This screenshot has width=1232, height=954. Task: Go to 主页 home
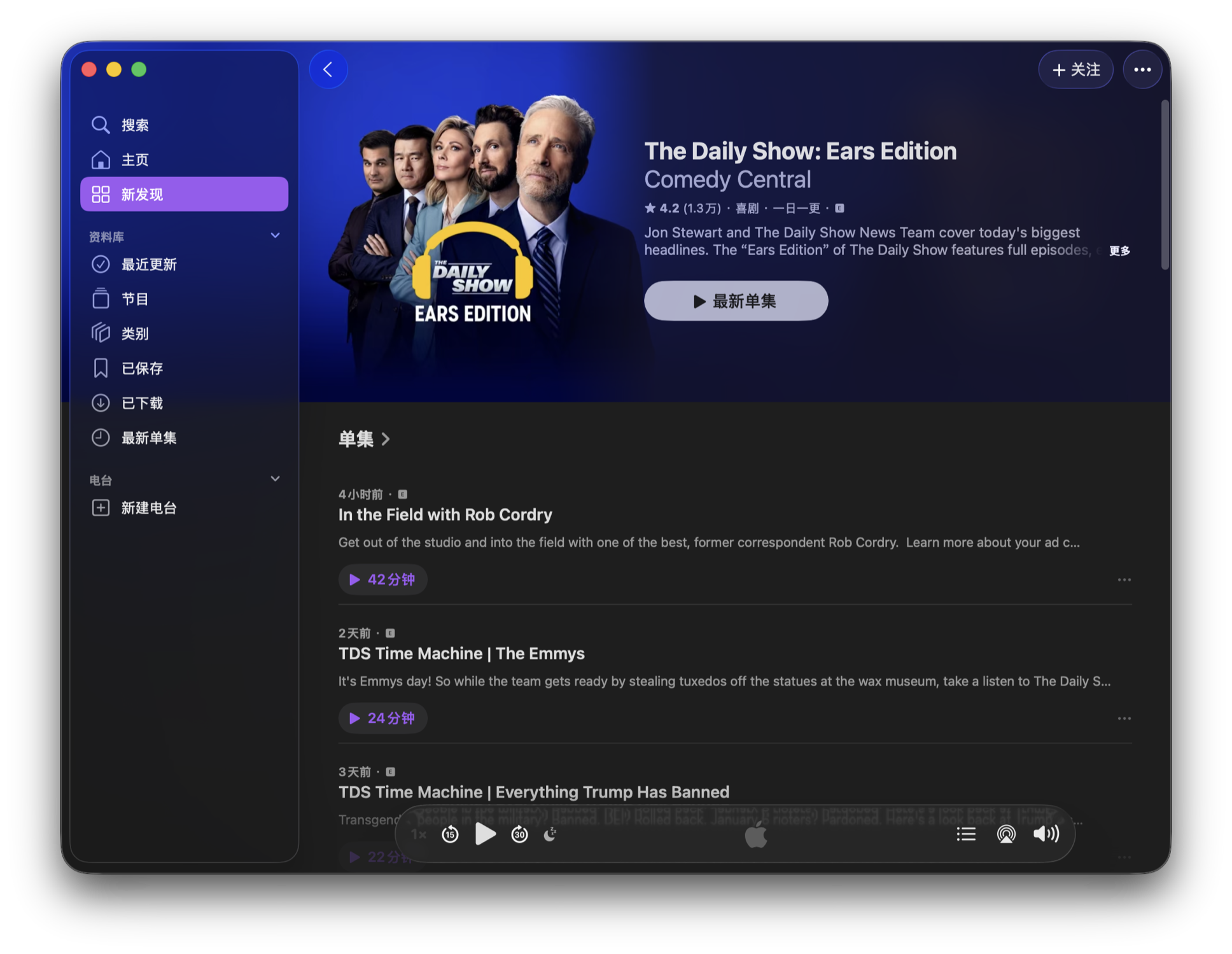[x=184, y=160]
